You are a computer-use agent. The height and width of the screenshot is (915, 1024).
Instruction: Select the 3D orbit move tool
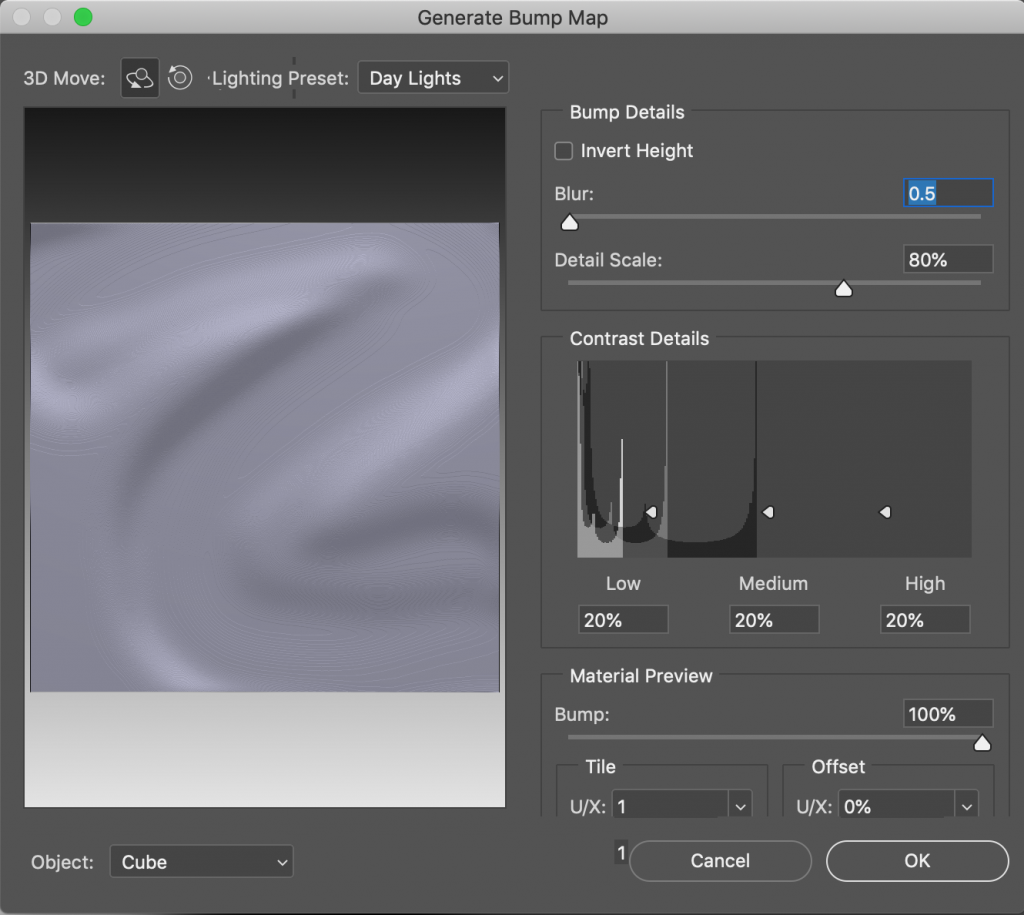coord(139,77)
